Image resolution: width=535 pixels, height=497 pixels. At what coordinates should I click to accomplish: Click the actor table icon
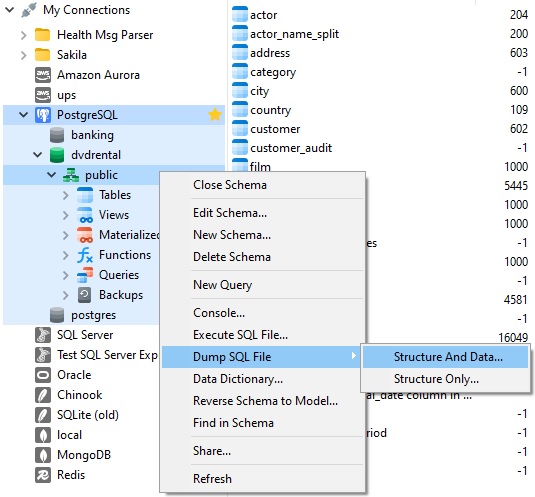pyautogui.click(x=240, y=14)
